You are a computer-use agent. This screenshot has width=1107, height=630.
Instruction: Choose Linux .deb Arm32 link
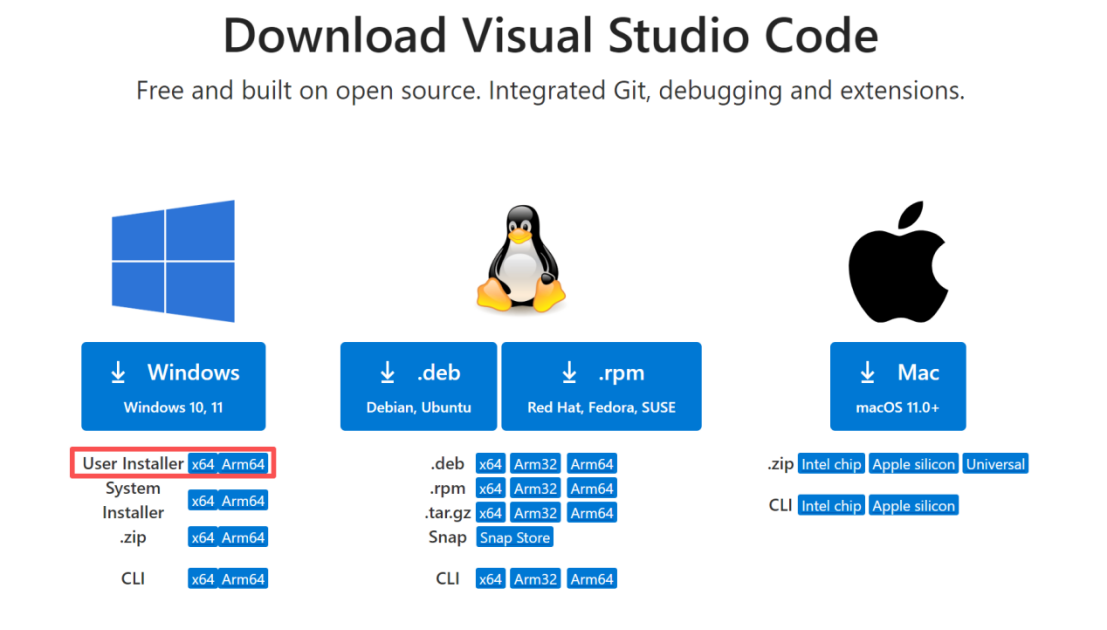coord(535,464)
